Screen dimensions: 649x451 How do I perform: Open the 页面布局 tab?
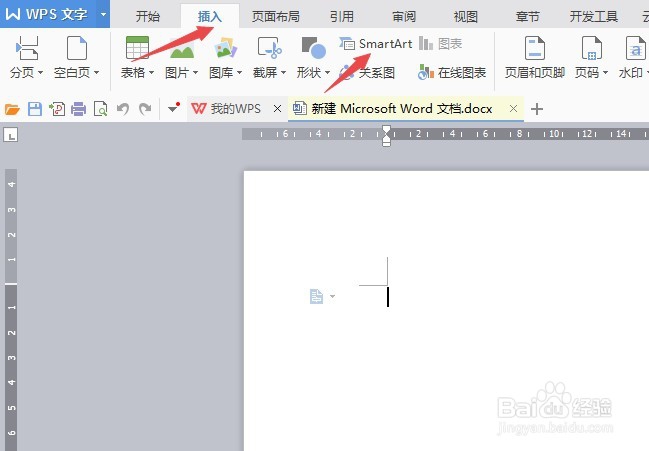(x=276, y=17)
